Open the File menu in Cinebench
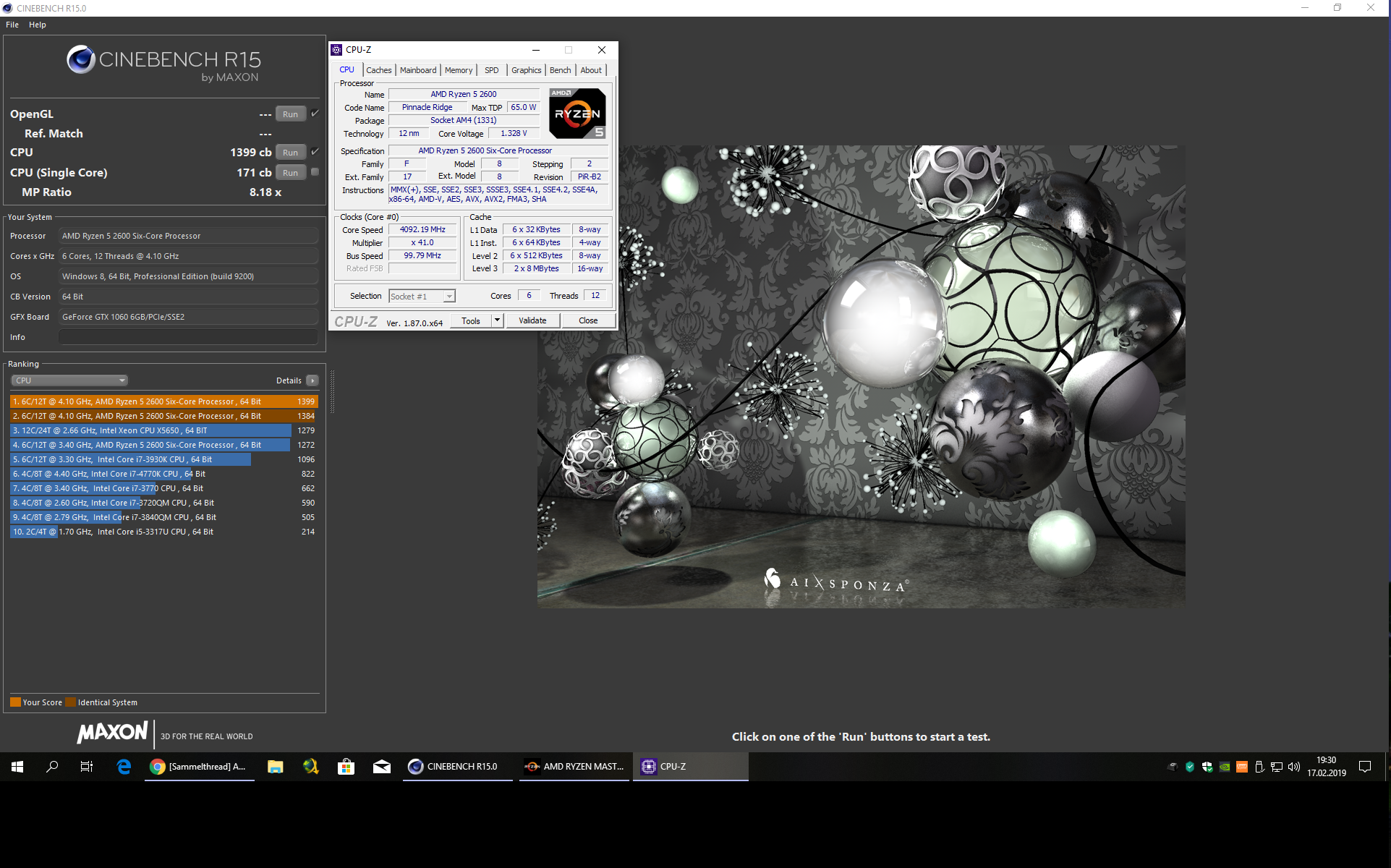This screenshot has width=1391, height=868. [12, 25]
